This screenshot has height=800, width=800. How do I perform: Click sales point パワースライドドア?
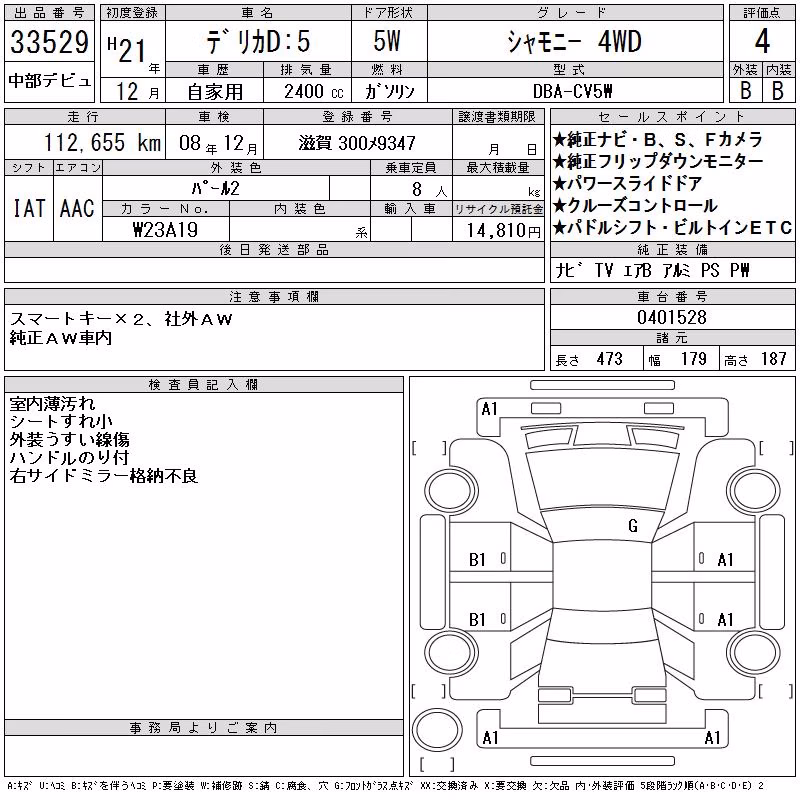pos(628,183)
